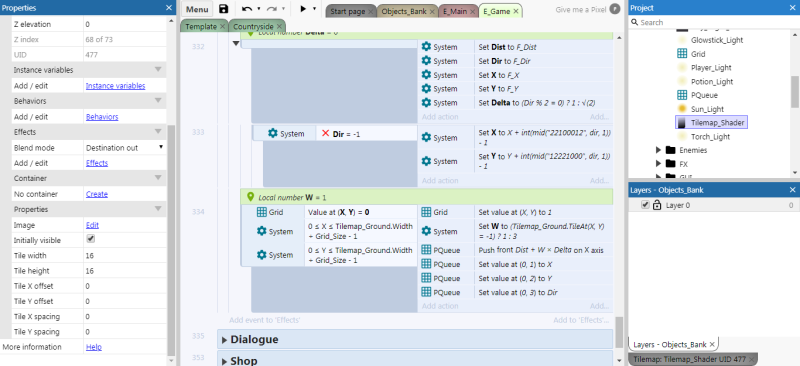Open the Blend mode dropdown
Screen dimensions: 800x366
124,148
